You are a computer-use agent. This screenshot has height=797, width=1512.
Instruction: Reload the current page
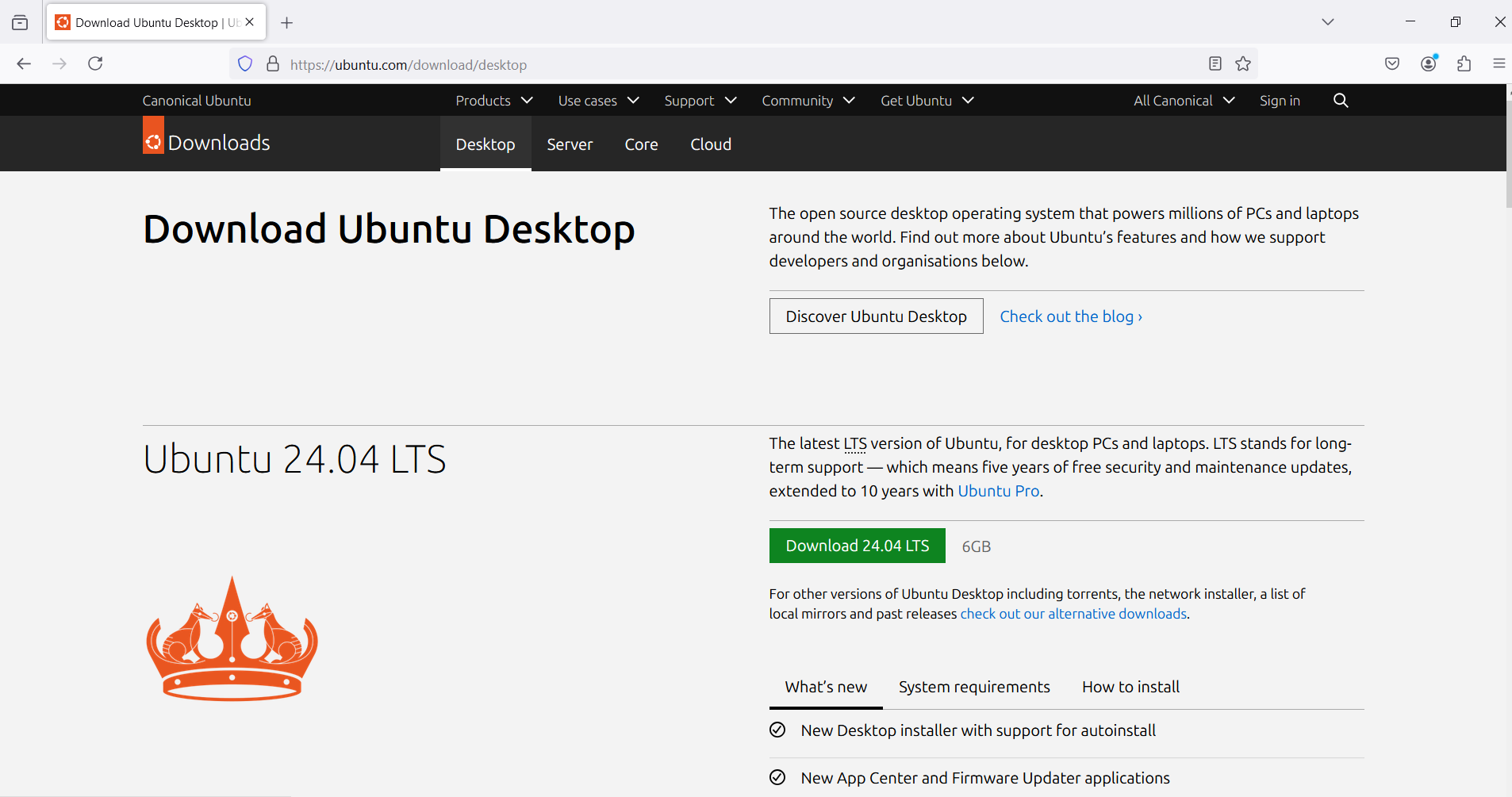(95, 63)
